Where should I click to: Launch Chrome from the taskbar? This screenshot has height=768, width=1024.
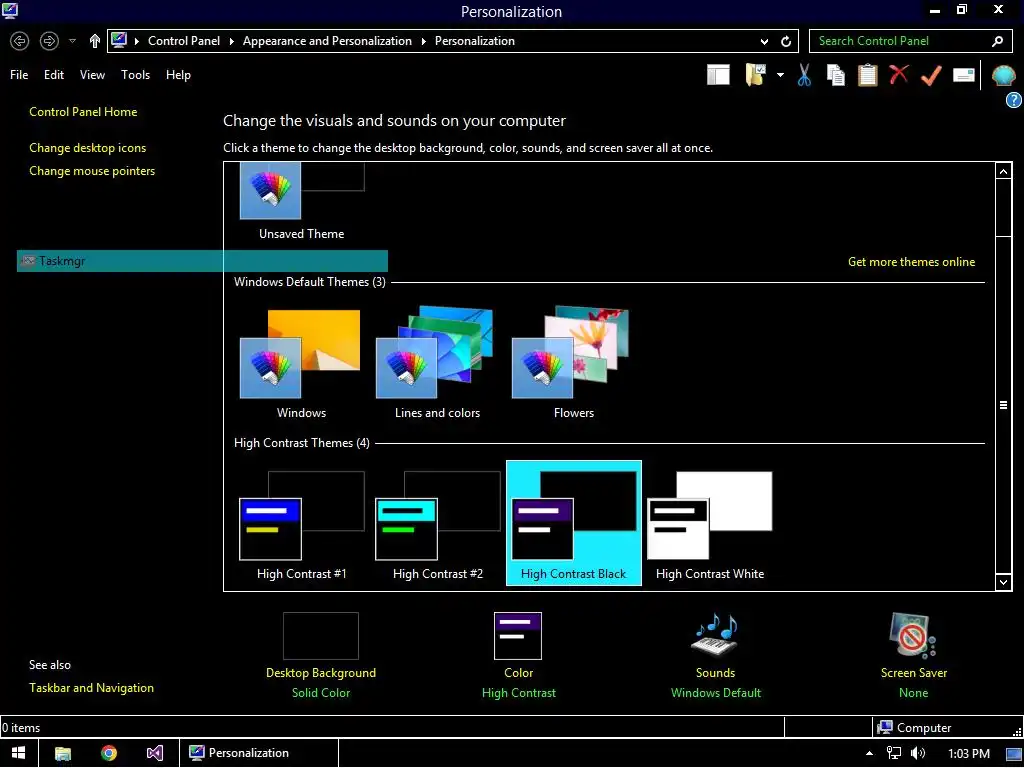click(109, 753)
